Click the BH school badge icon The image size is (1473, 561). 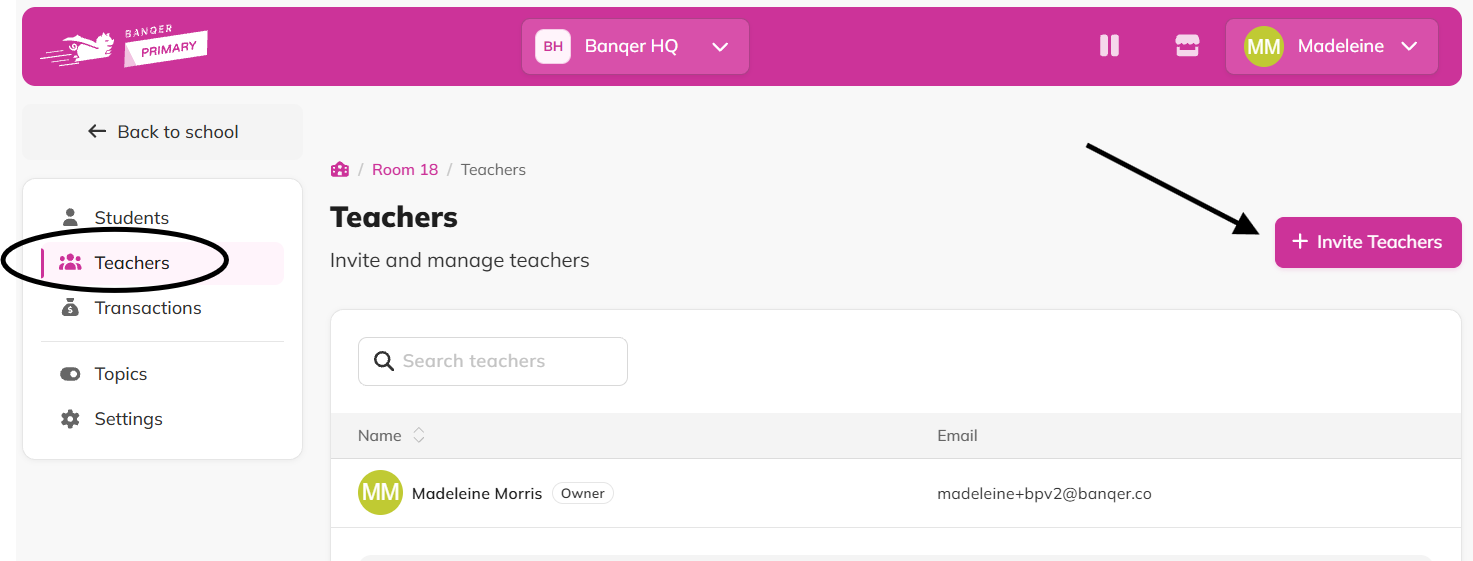(553, 46)
